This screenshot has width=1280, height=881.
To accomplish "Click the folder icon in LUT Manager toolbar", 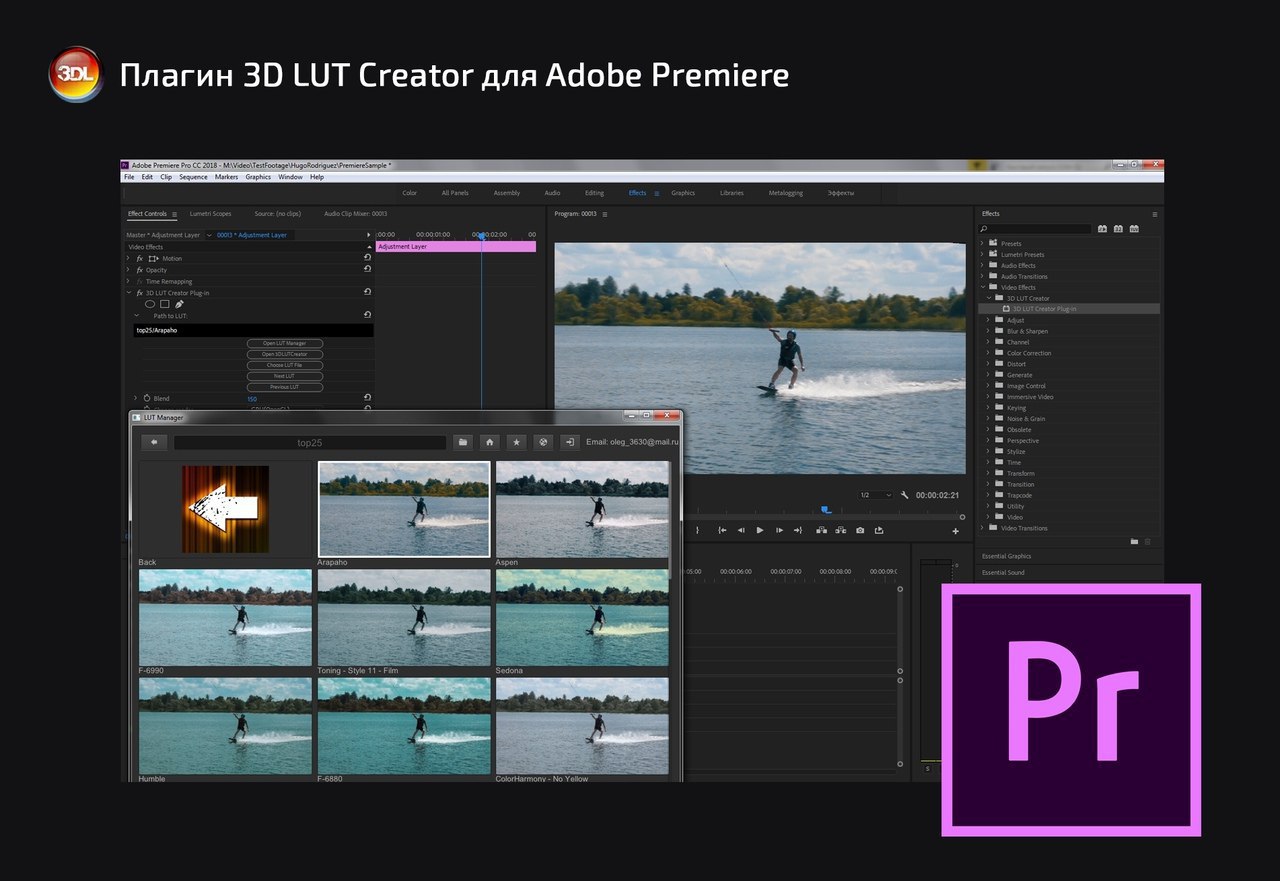I will (x=463, y=442).
